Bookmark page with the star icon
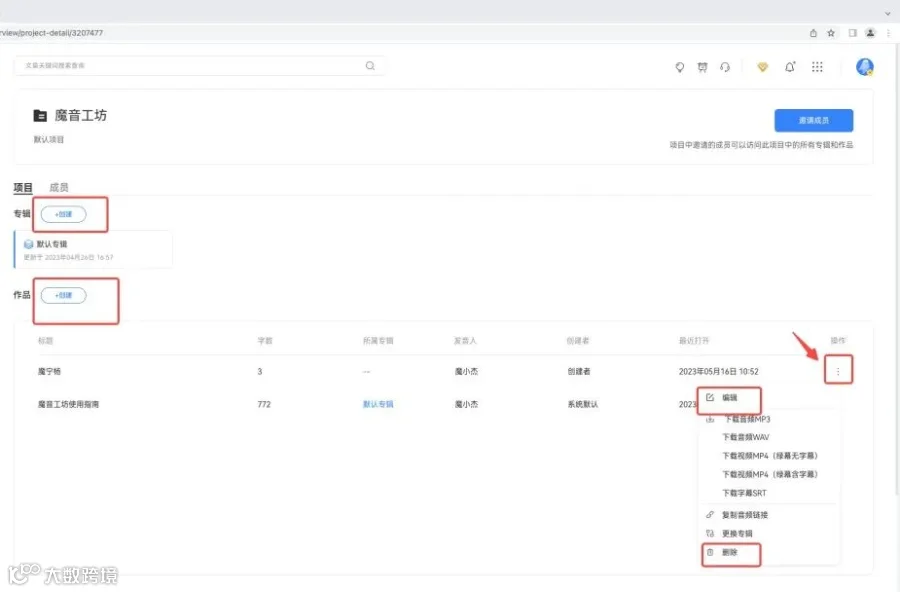The height and width of the screenshot is (592, 900). click(831, 33)
